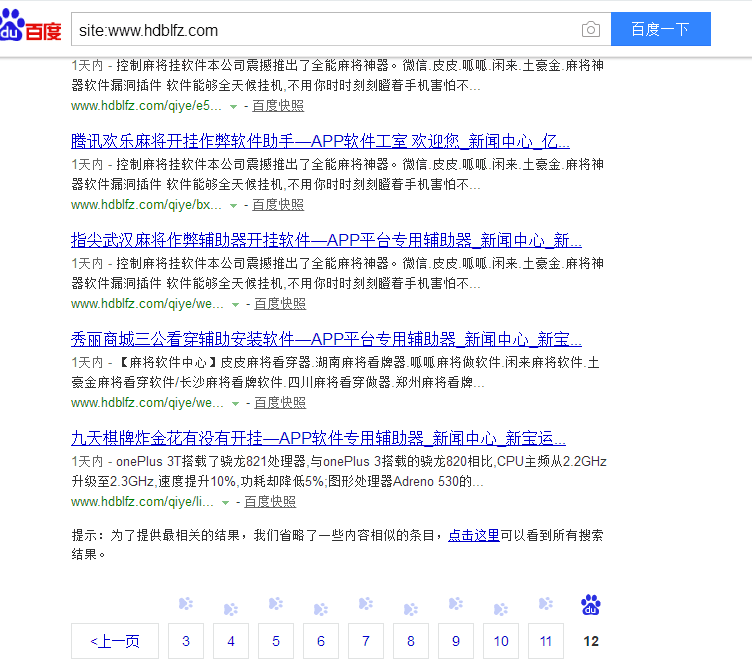Go to results page 7
The height and width of the screenshot is (671, 752).
(366, 641)
